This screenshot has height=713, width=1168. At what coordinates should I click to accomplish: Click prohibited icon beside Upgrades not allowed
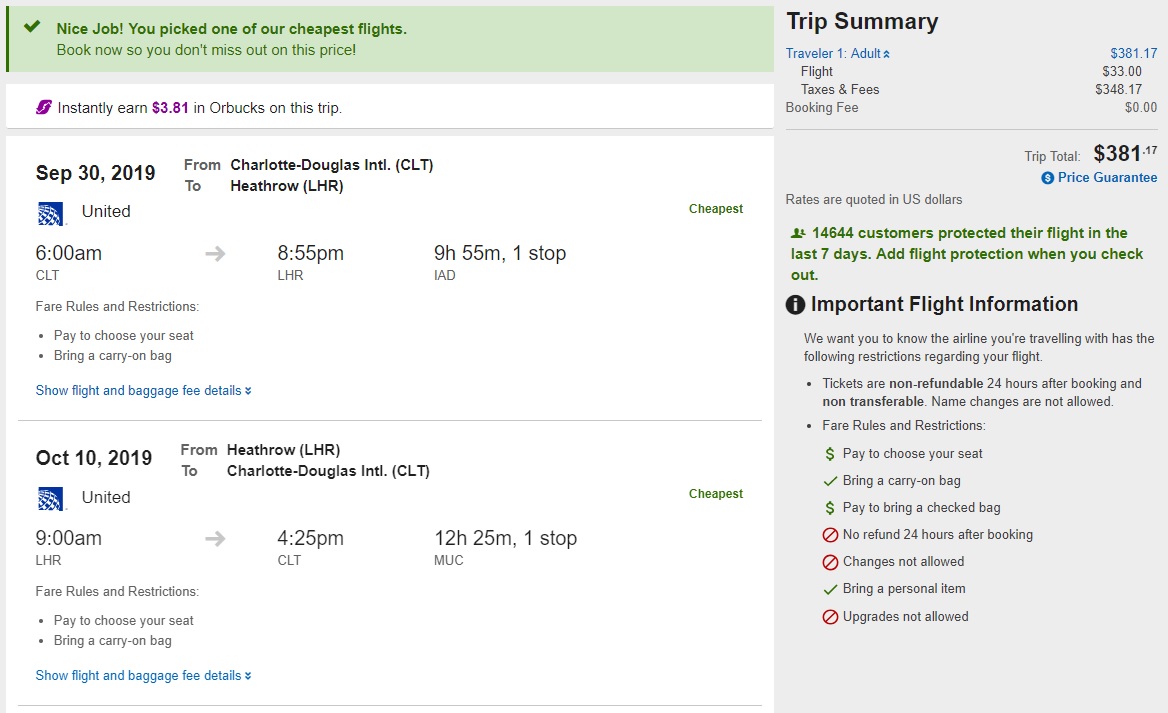(x=830, y=617)
